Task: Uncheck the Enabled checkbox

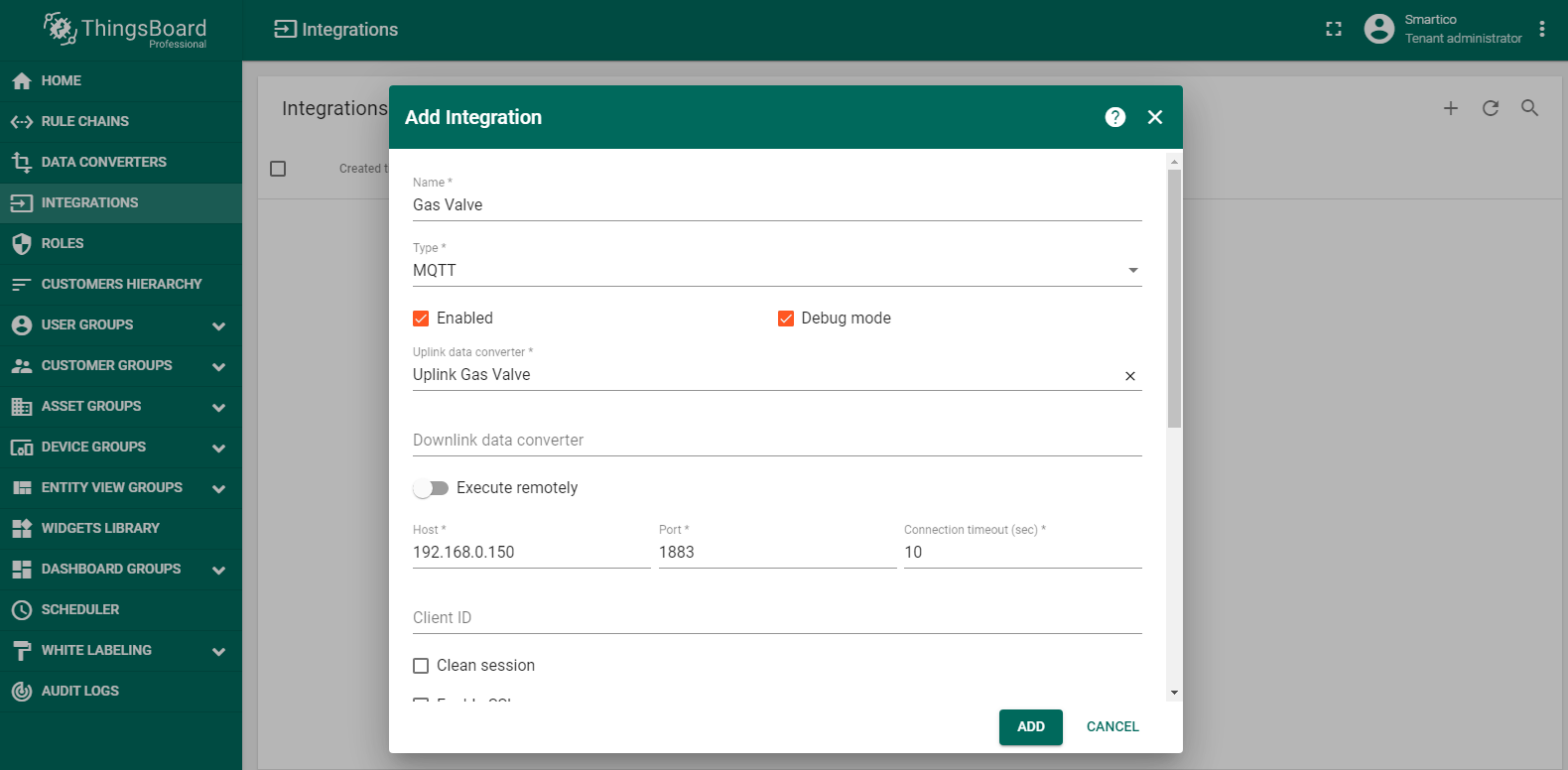Action: [421, 319]
